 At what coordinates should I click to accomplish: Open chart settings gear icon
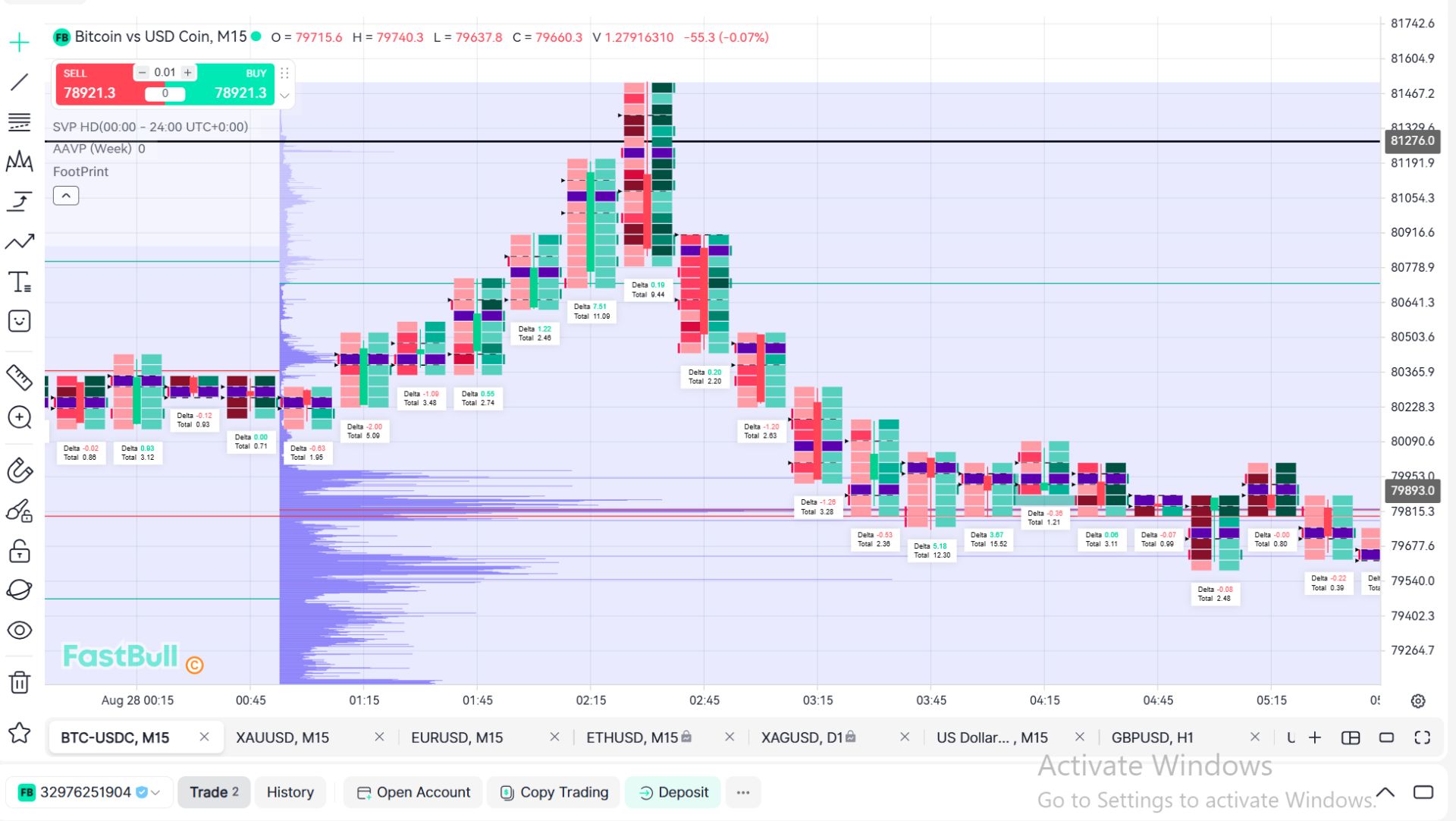pyautogui.click(x=1418, y=701)
